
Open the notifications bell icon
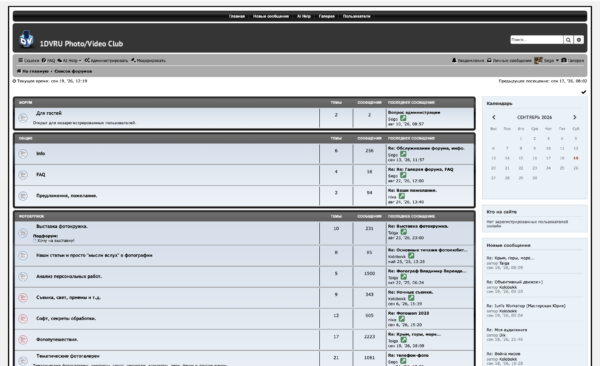click(x=454, y=60)
